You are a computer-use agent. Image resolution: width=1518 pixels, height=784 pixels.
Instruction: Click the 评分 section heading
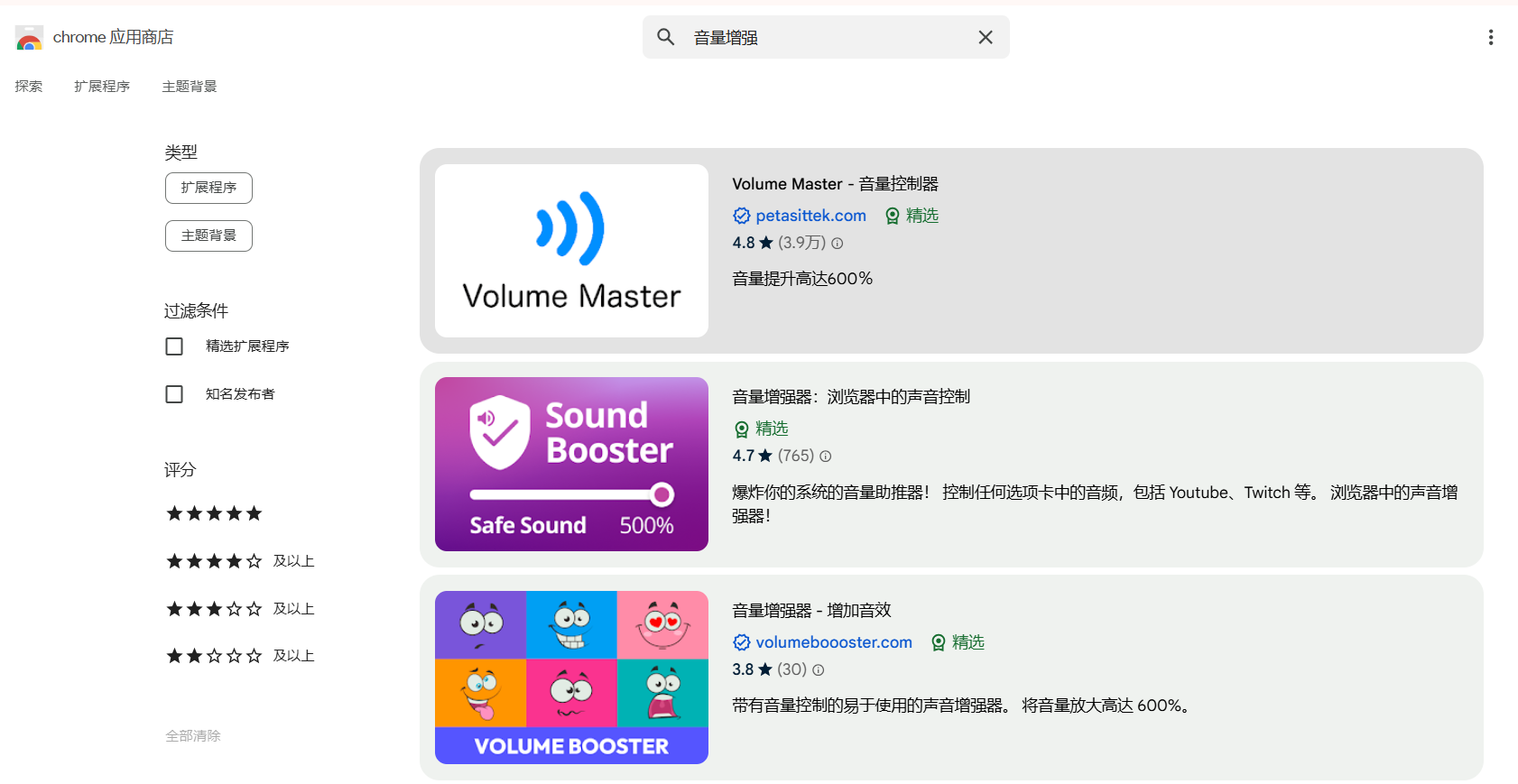(x=180, y=470)
